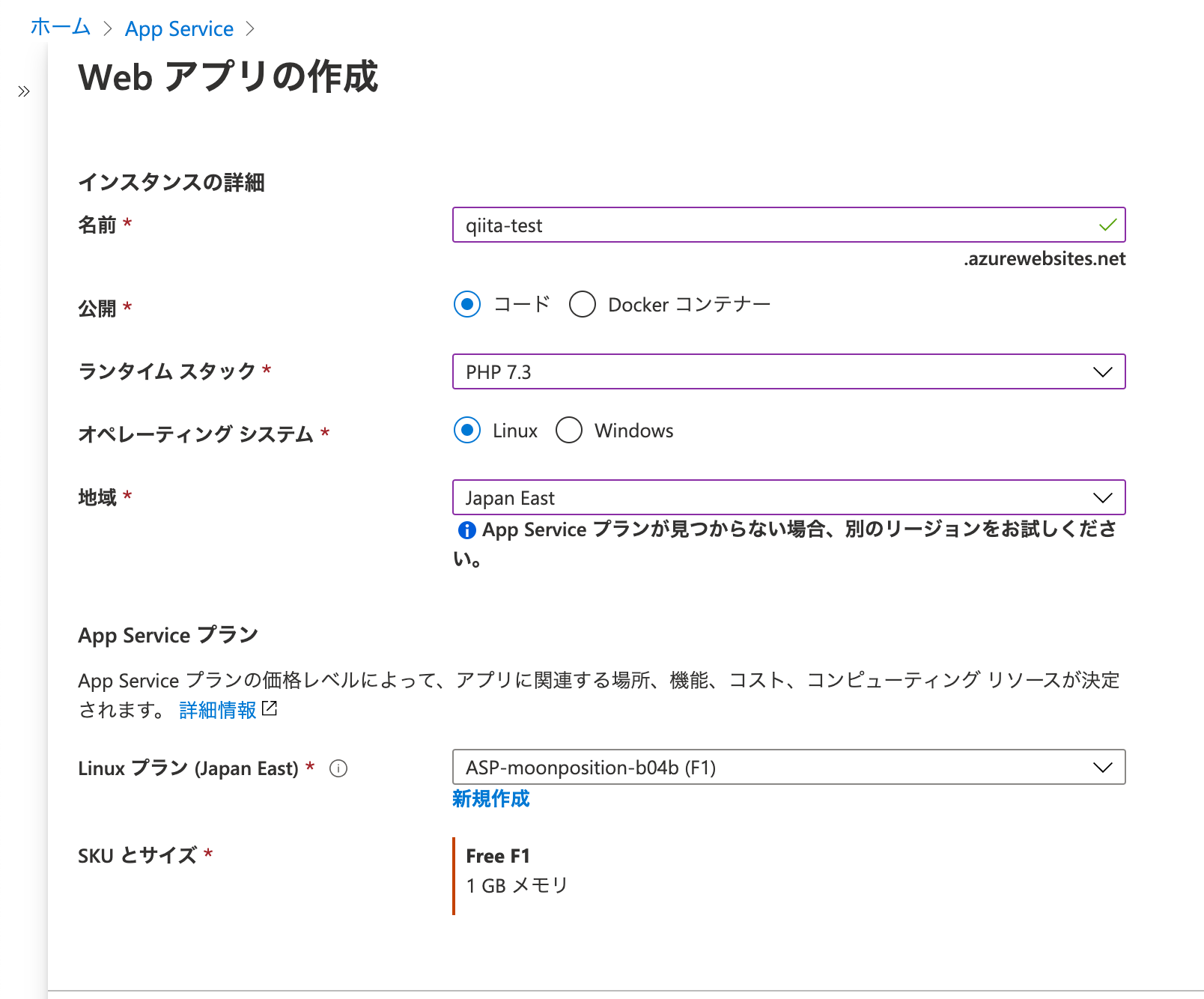
Task: Go to App Service breadcrumb
Action: tap(179, 28)
